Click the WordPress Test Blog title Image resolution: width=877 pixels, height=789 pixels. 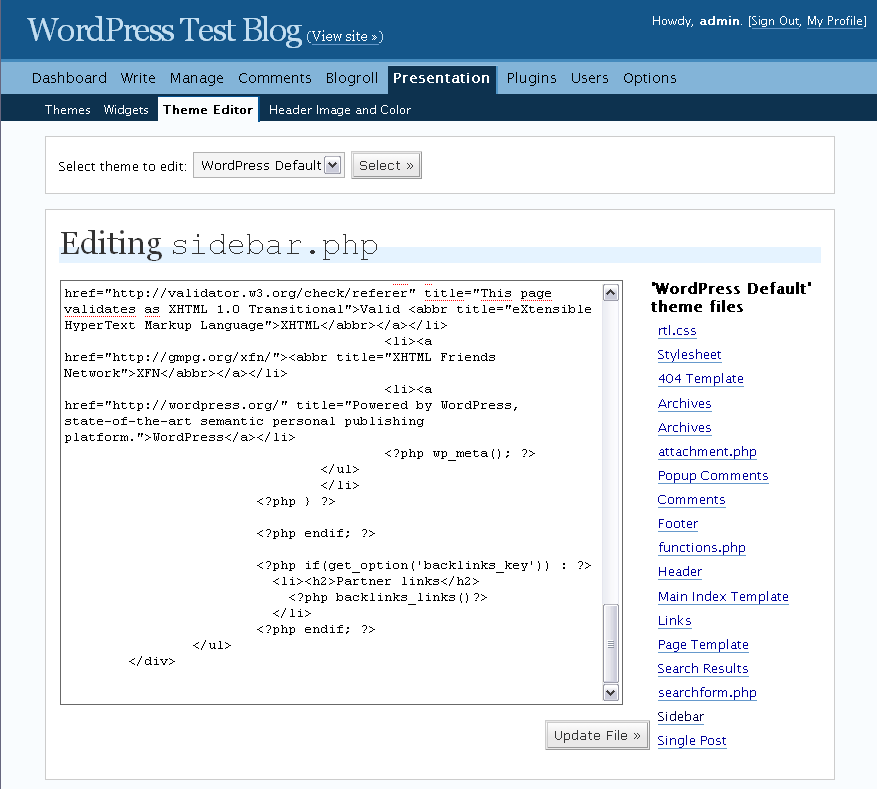pos(164,30)
